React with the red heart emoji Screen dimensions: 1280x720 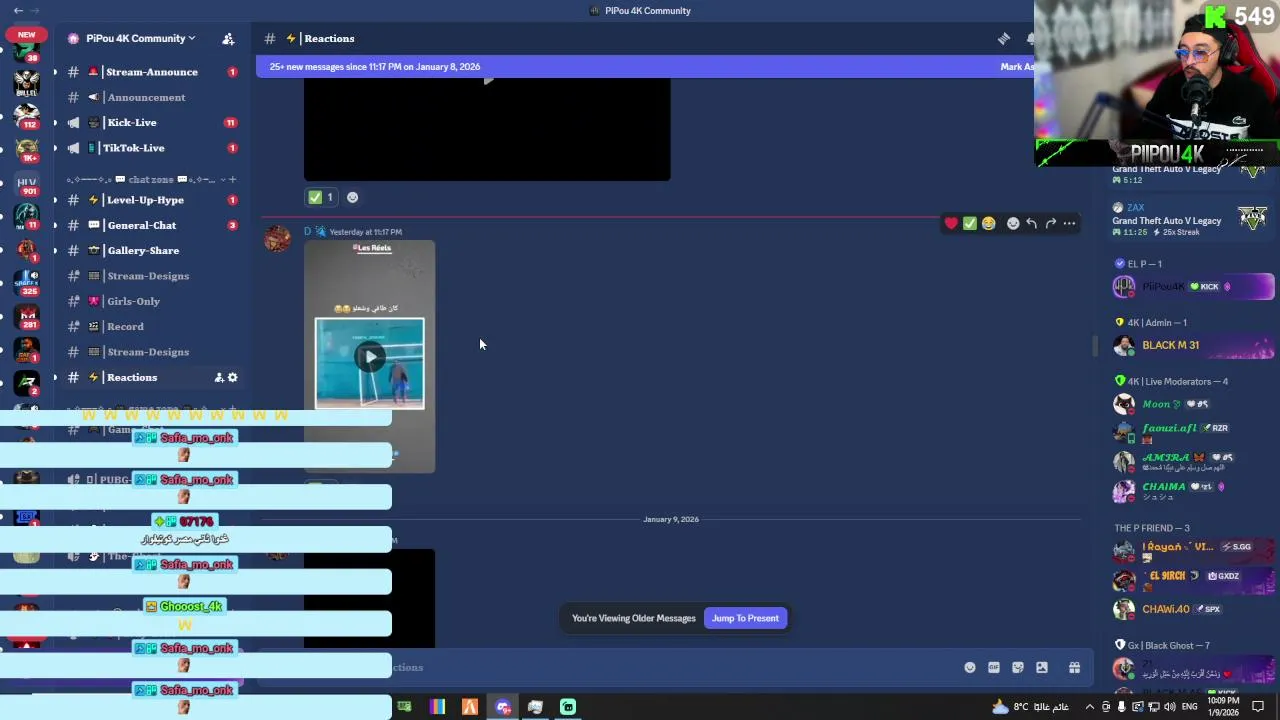pos(951,223)
